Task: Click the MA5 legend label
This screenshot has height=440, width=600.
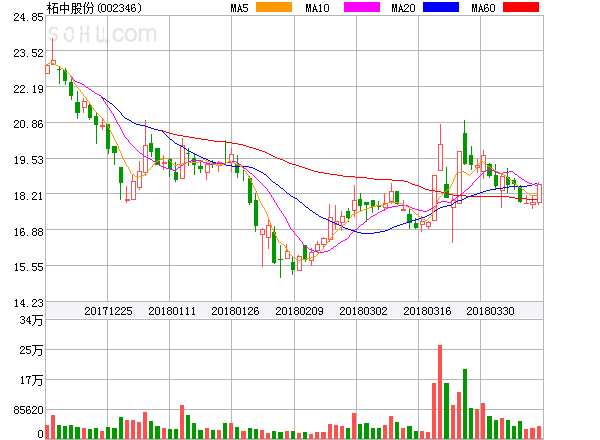Action: pos(240,8)
